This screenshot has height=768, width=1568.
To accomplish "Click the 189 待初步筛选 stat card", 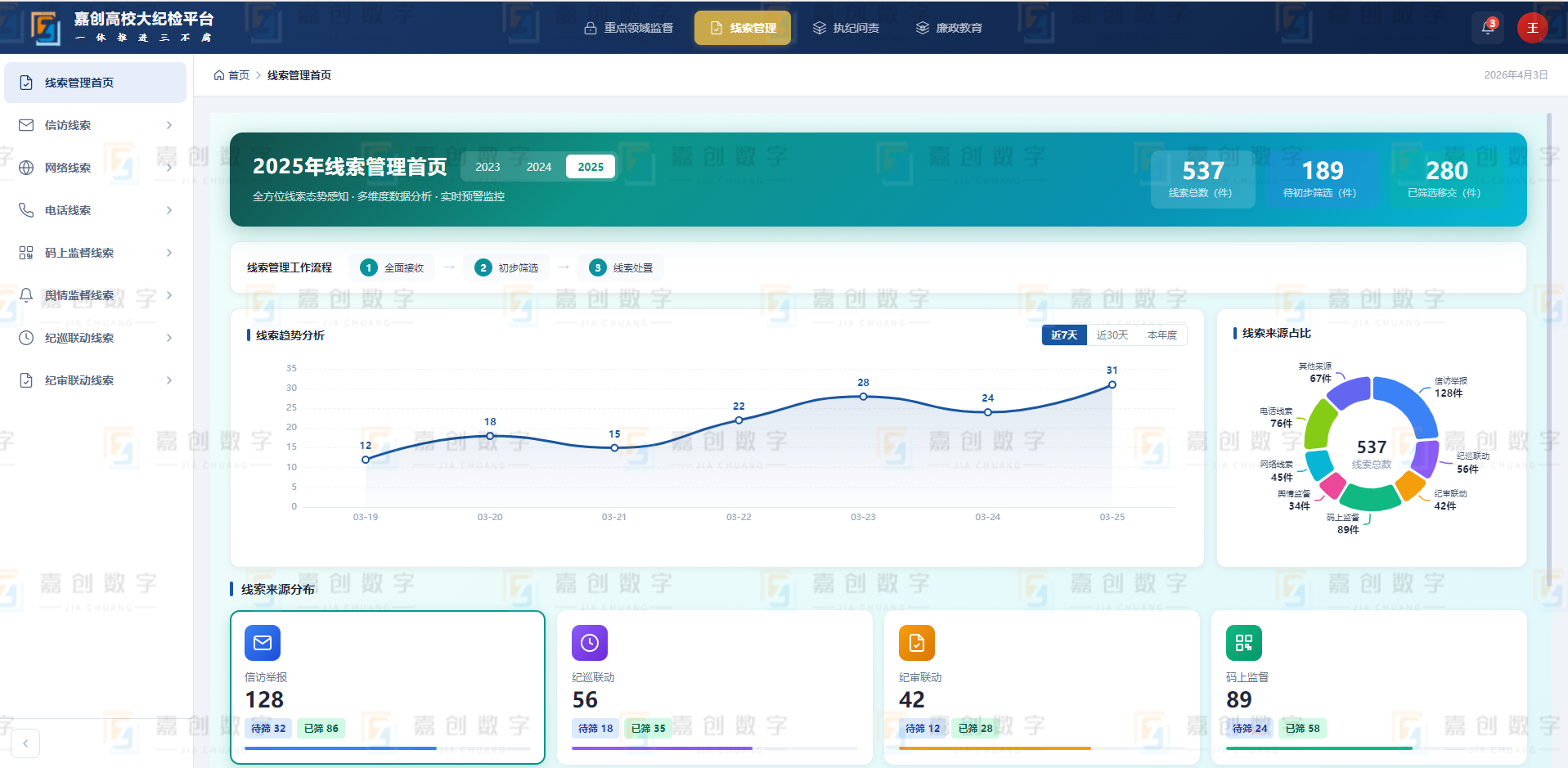I will point(1323,179).
